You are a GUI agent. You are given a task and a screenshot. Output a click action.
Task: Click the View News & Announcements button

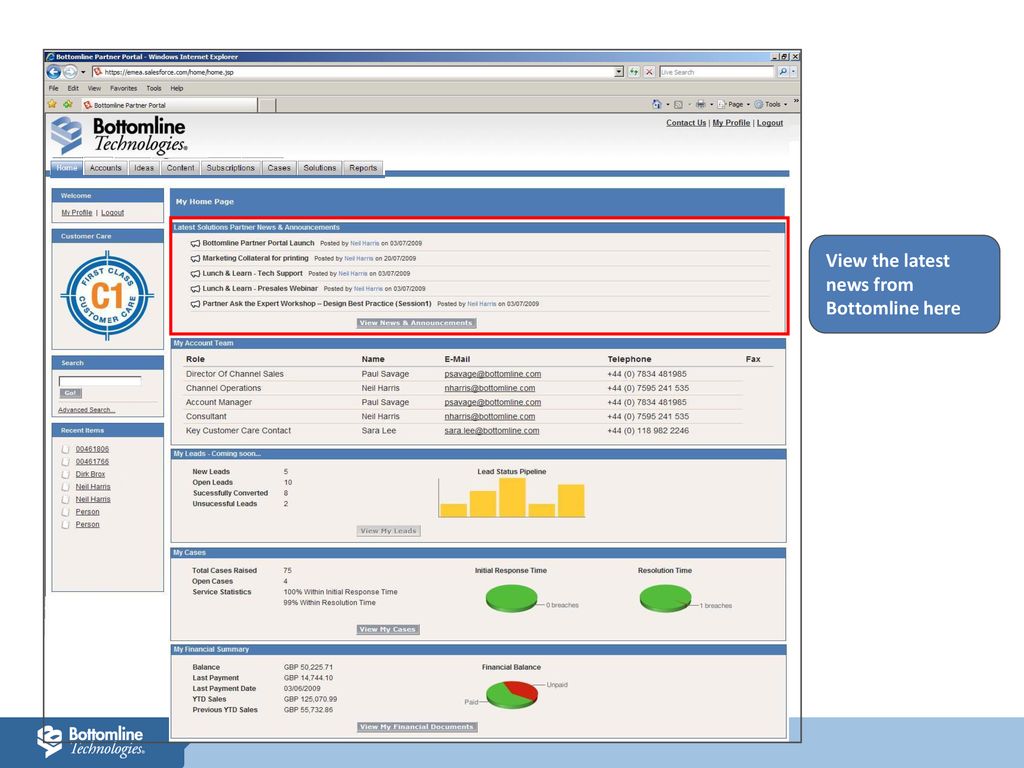pyautogui.click(x=416, y=323)
